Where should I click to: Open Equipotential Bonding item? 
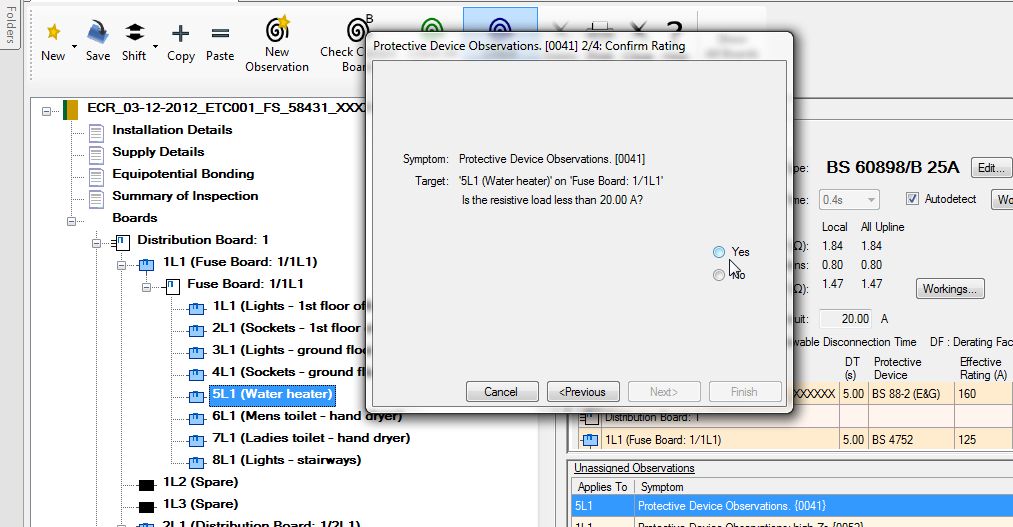click(183, 174)
